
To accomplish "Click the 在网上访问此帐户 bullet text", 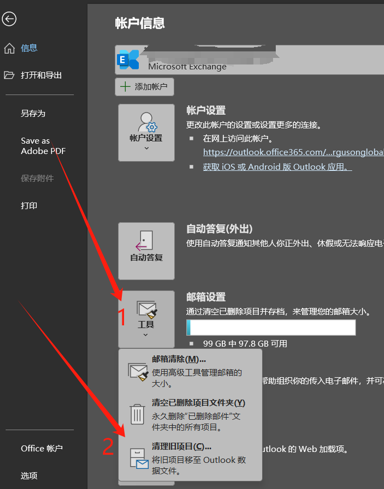I will (x=238, y=138).
